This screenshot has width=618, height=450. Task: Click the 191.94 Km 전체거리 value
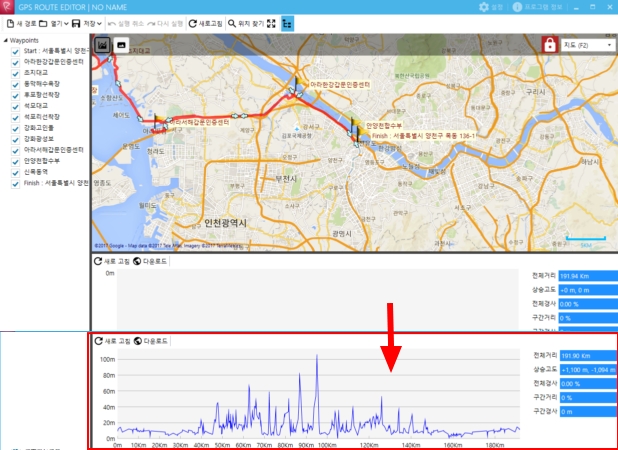(x=588, y=276)
